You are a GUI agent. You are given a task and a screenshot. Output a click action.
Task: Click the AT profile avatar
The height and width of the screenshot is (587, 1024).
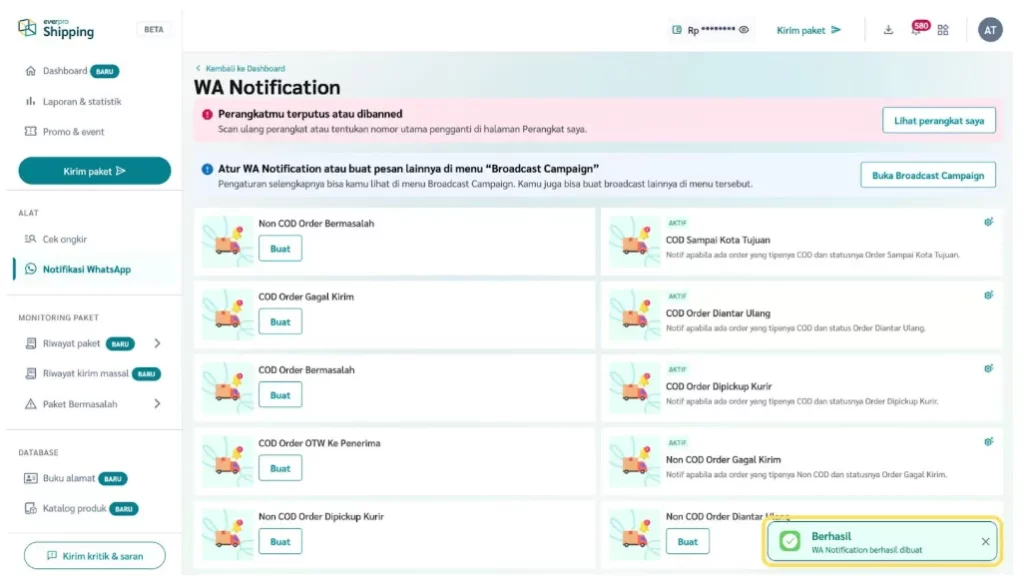tap(990, 30)
